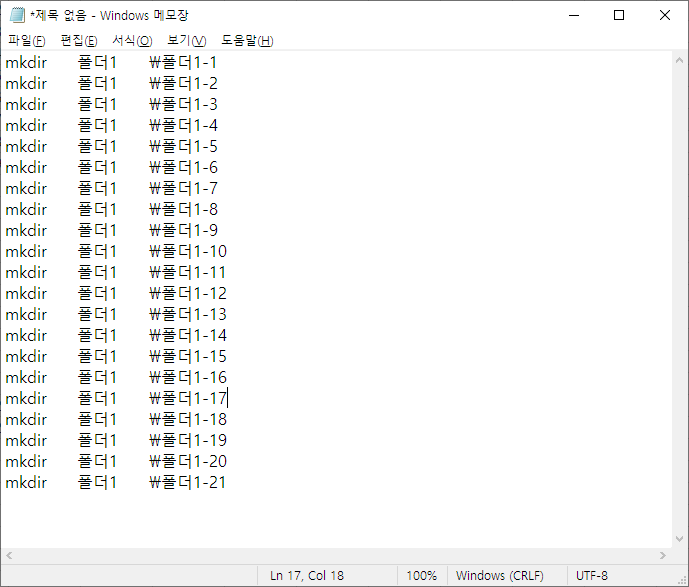Screen dimensions: 689x587
Task: Click the text ₩폴더1-10
Action: click(x=188, y=251)
